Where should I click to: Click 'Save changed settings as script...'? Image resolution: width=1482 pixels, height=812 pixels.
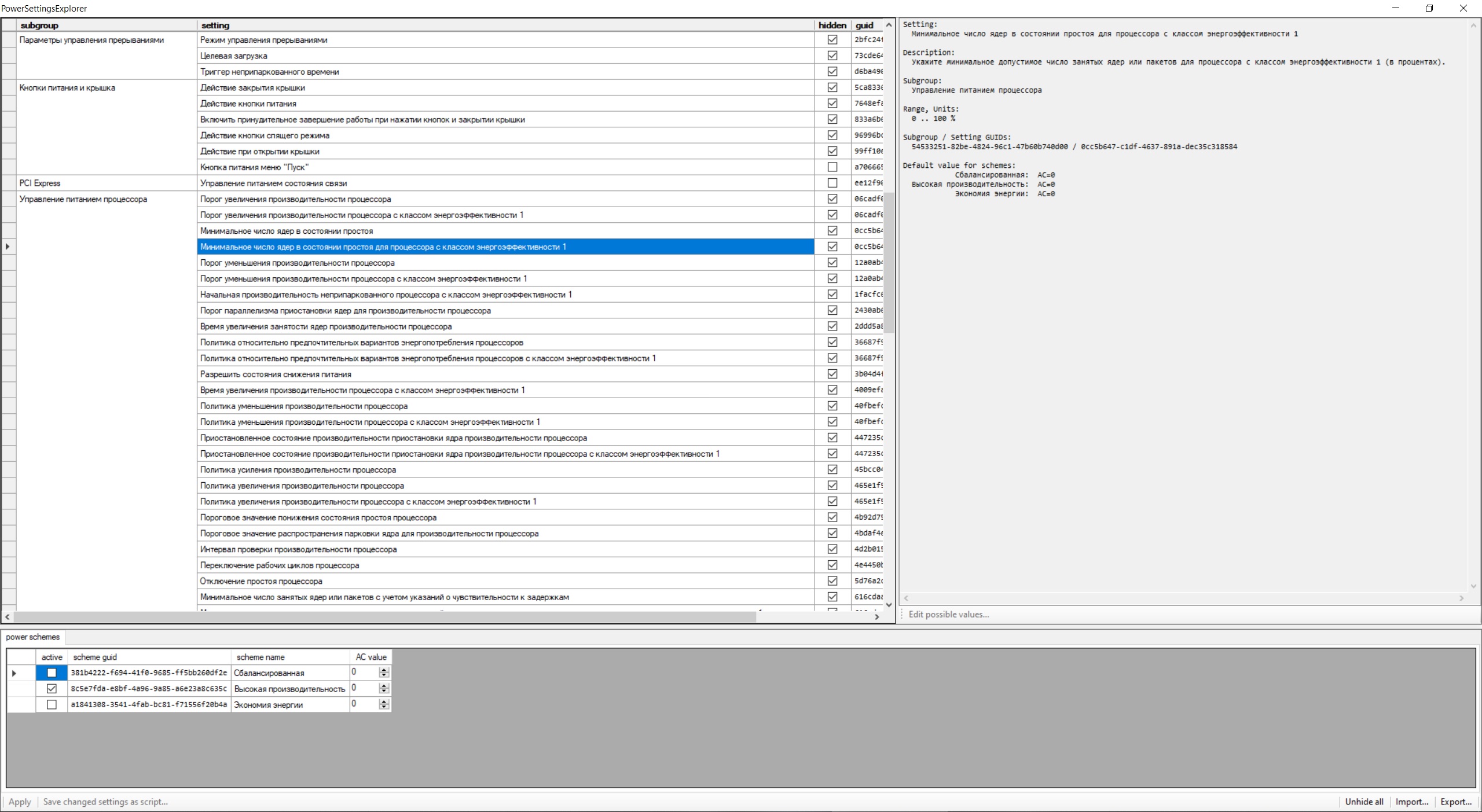pos(105,802)
